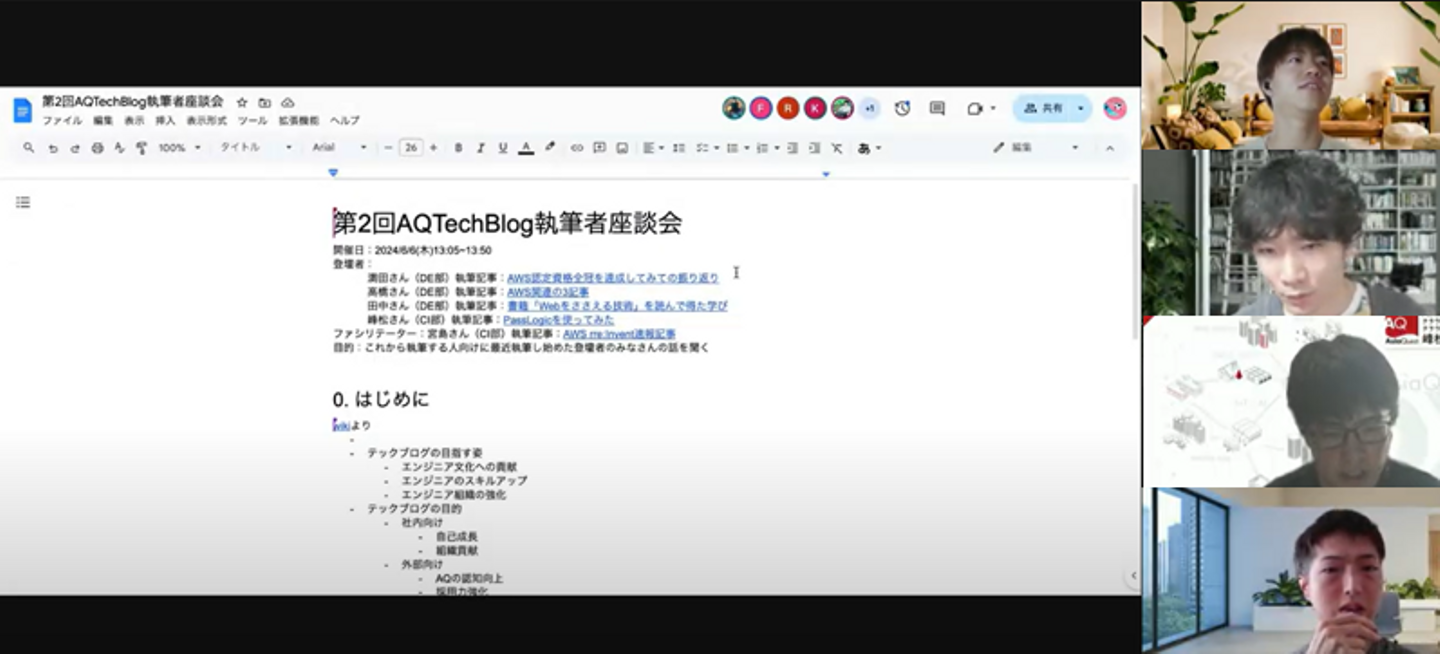
Task: Open the ヘルプ menu
Action: [344, 120]
